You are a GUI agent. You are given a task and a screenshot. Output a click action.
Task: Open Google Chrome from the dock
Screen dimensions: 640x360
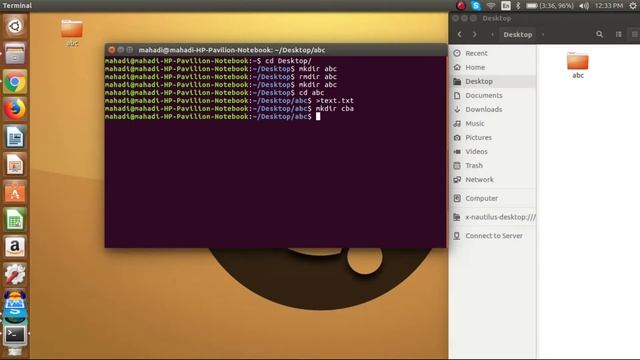click(15, 82)
